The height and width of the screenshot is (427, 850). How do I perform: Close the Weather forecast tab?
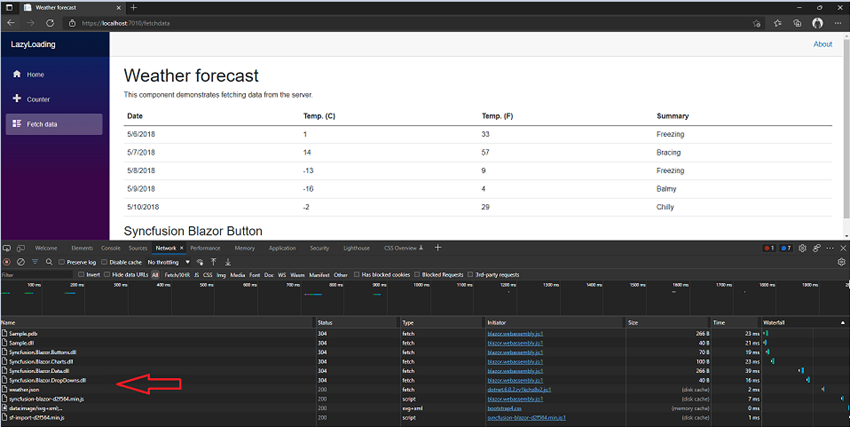point(117,8)
